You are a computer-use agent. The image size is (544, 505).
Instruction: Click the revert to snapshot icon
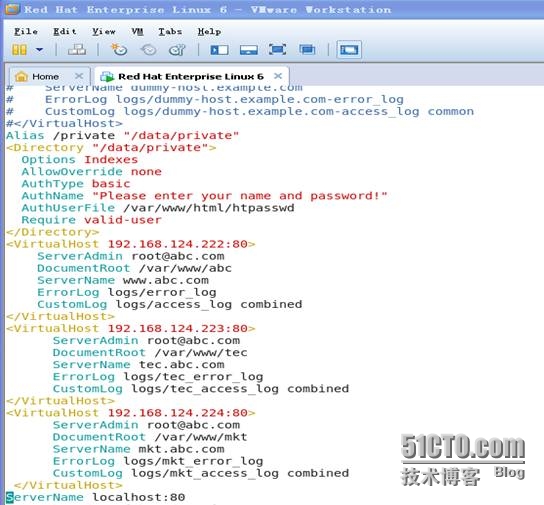[148, 50]
